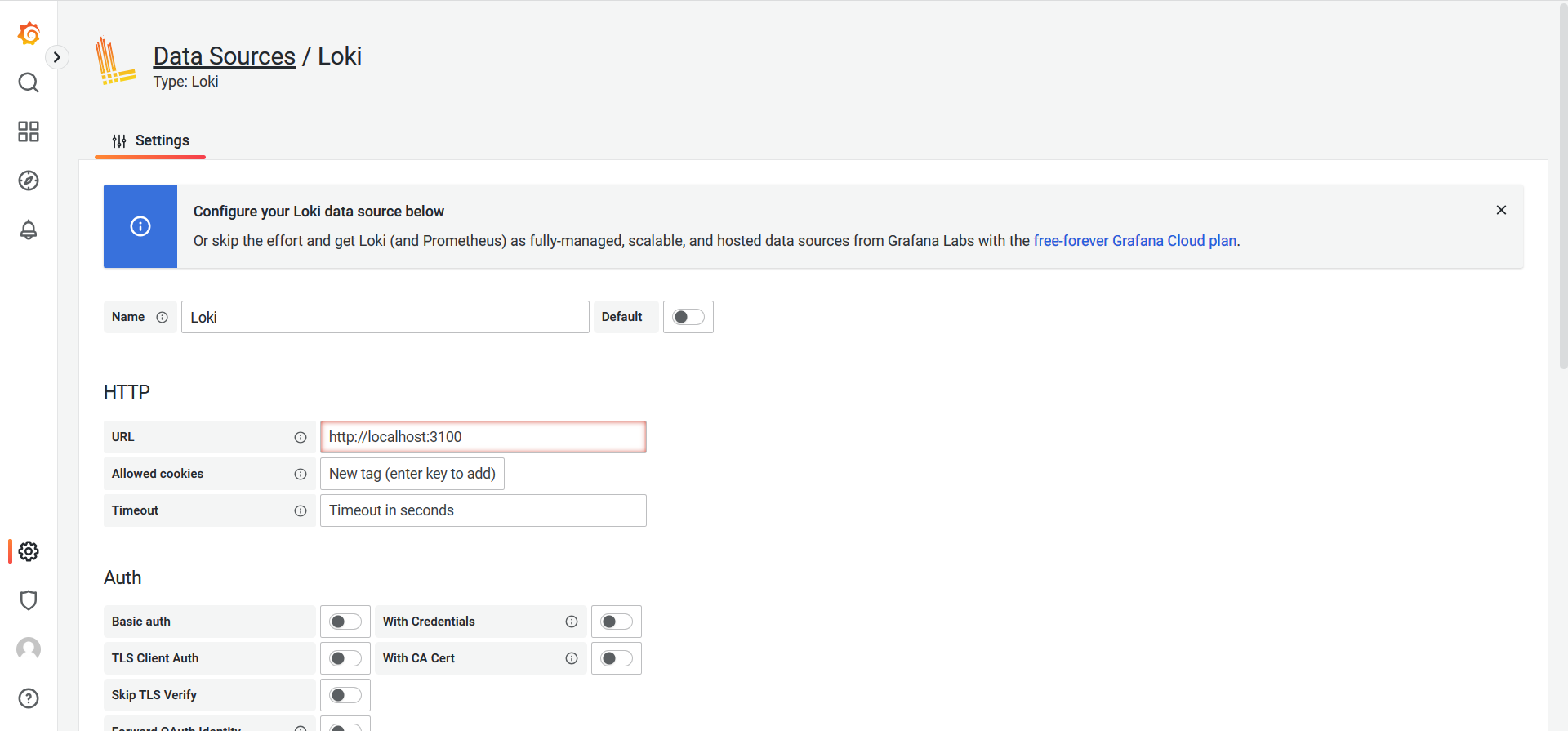Toggle With Credentials switch
Screen dimensions: 1568x731
tap(617, 622)
